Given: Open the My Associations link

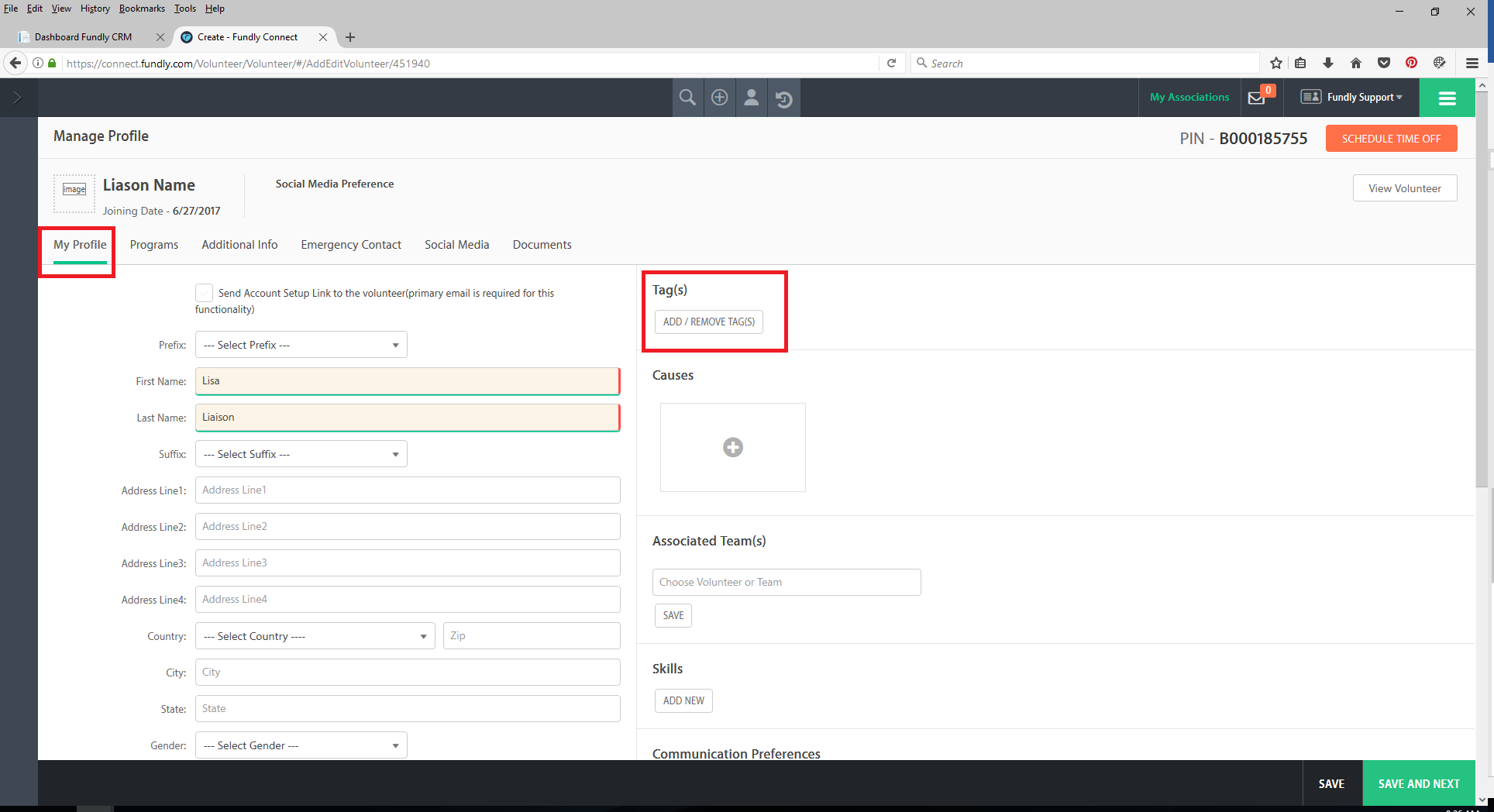Looking at the screenshot, I should click(x=1189, y=97).
